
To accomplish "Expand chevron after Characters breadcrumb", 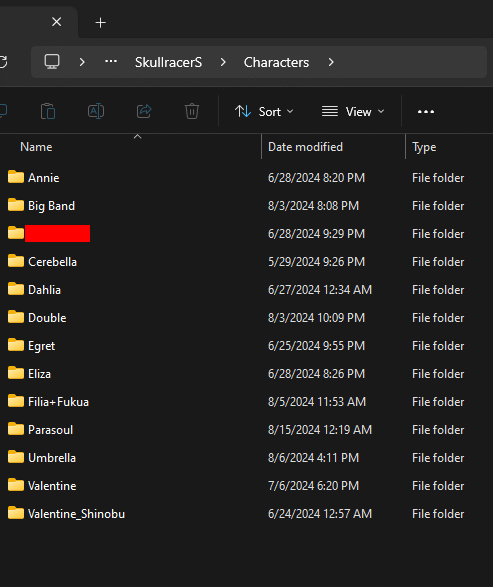I will [x=331, y=62].
